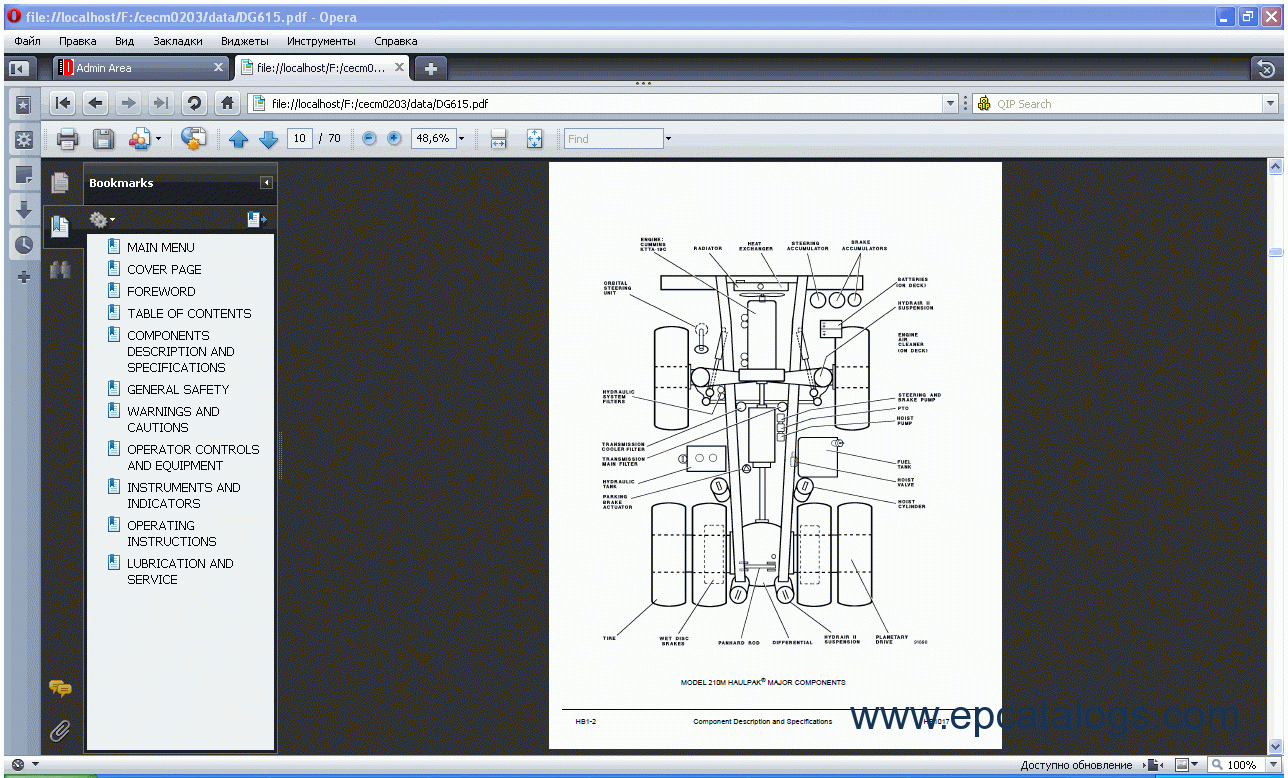Open the Справка menu
1288x778 pixels.
396,41
